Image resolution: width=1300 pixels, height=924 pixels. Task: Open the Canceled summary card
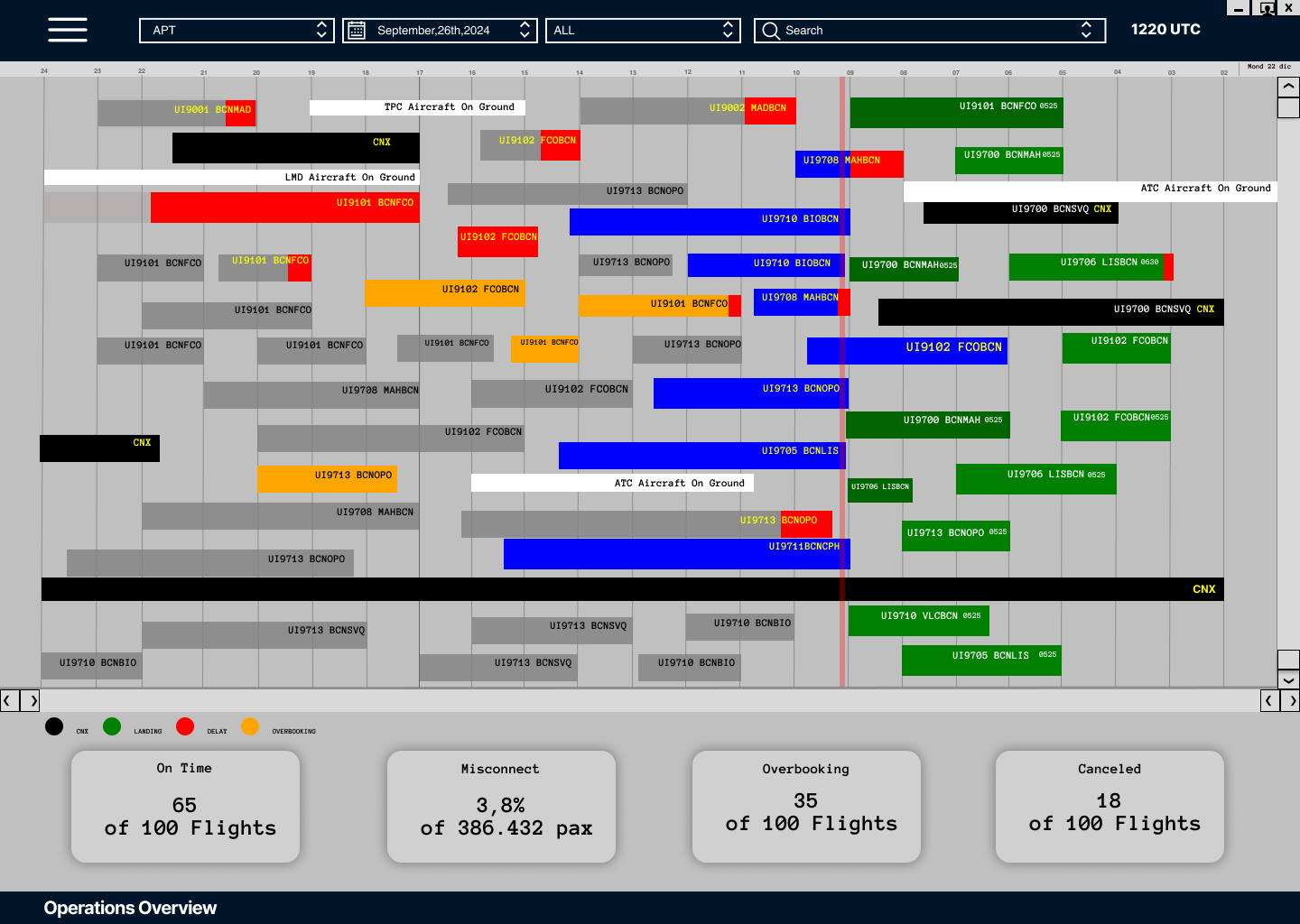pos(1110,807)
